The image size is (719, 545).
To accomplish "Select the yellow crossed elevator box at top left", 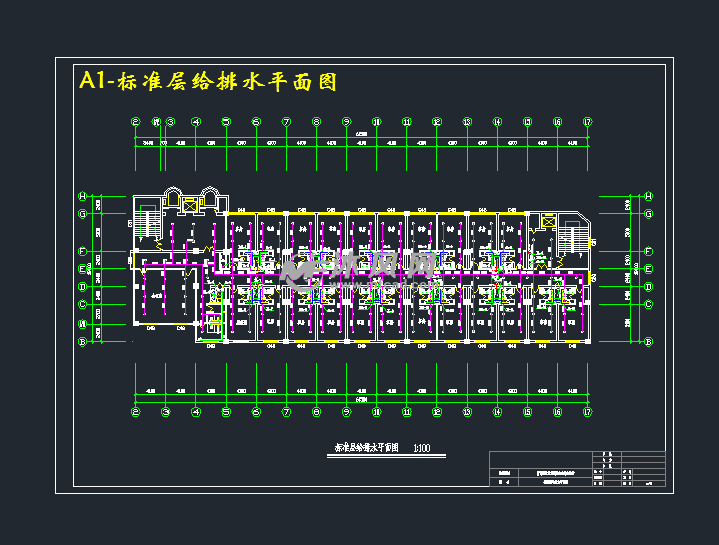I will pyautogui.click(x=189, y=203).
